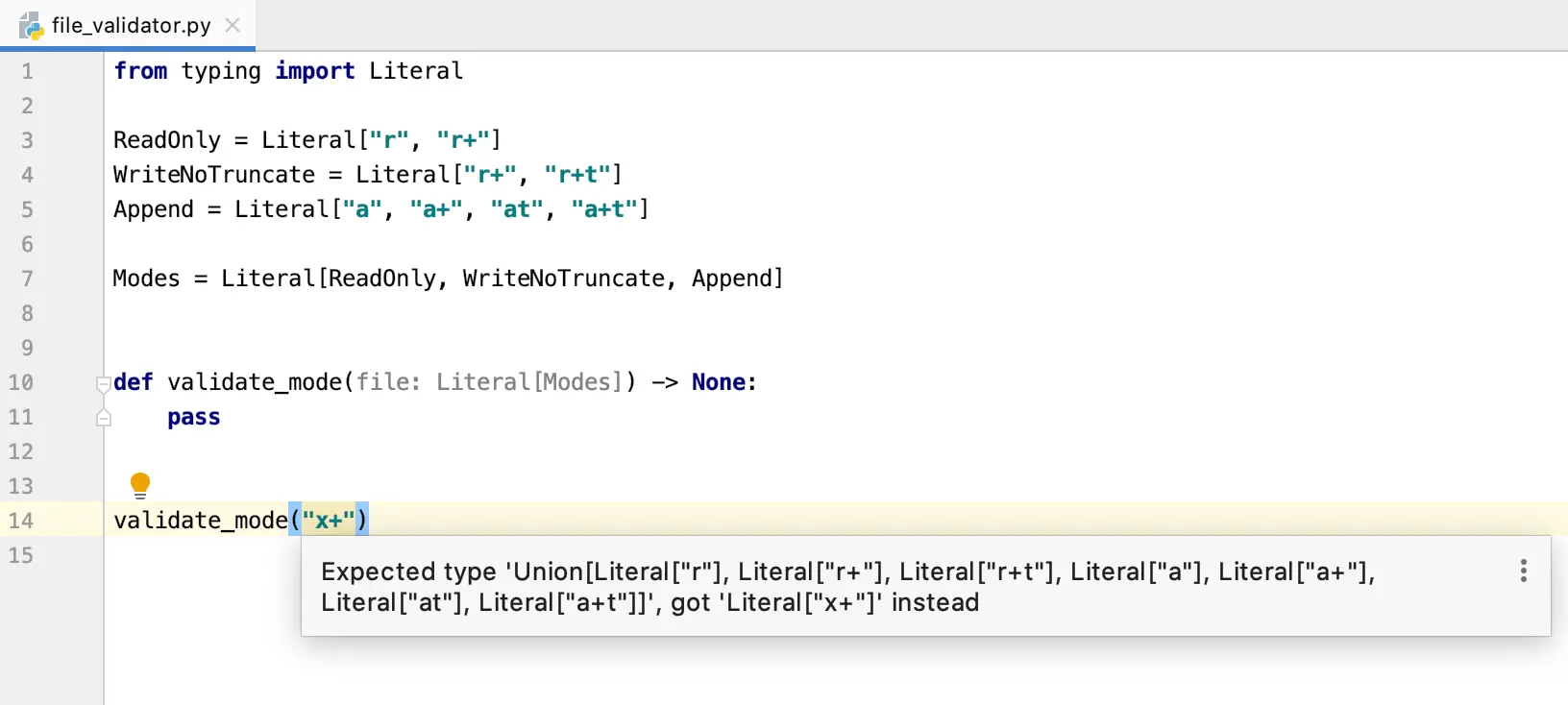
Task: Click the "import" keyword on line 1
Action: [315, 71]
